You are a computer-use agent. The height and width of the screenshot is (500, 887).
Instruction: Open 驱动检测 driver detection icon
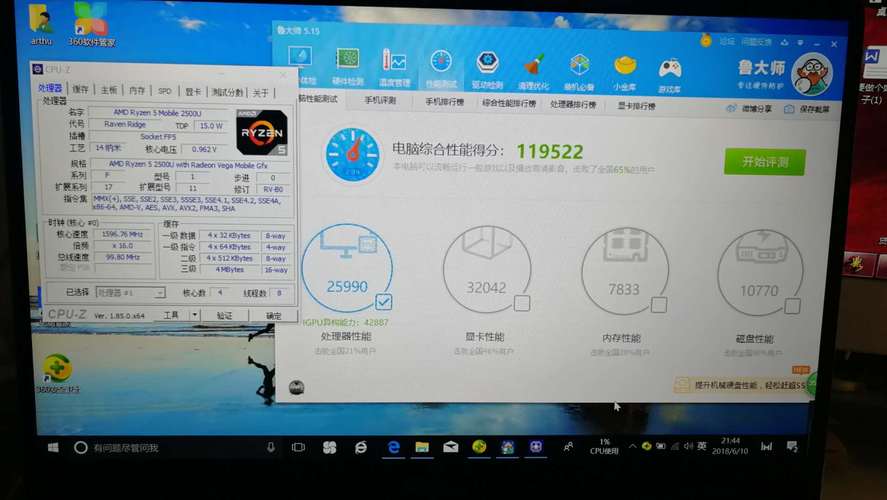(x=487, y=70)
